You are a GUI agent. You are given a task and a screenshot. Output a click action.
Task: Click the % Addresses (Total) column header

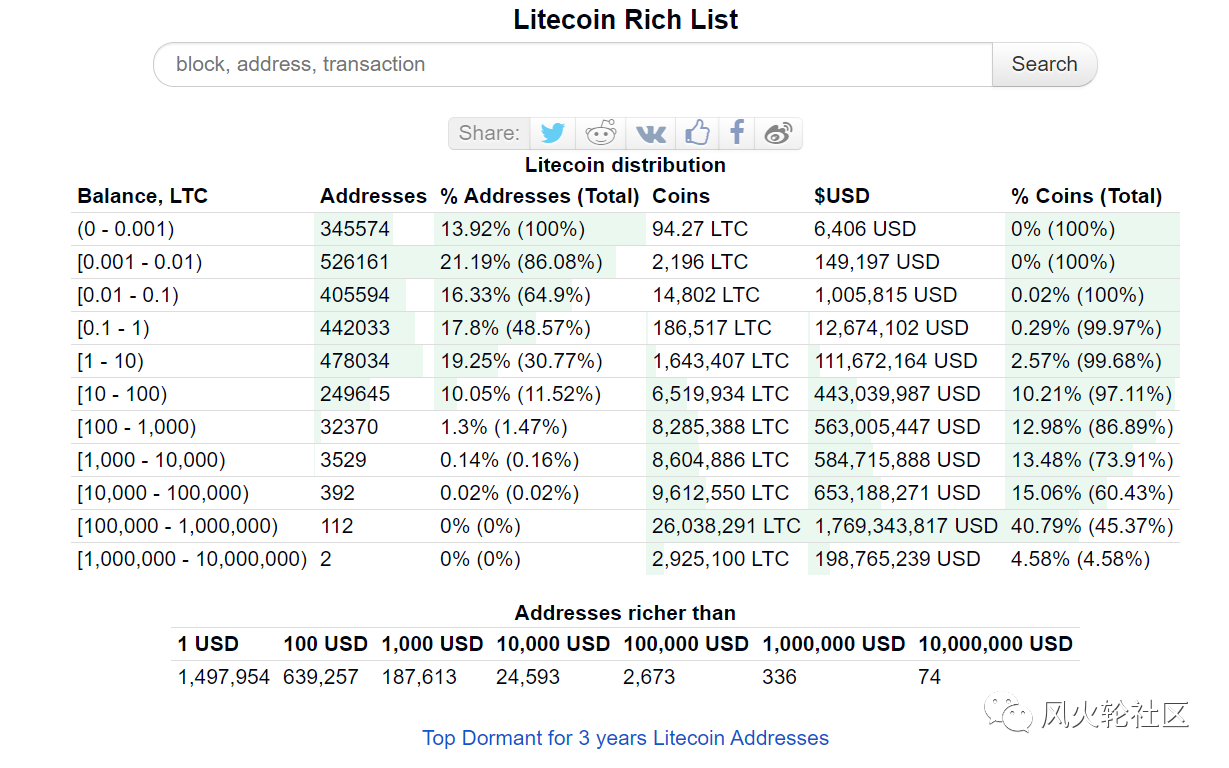coord(540,196)
